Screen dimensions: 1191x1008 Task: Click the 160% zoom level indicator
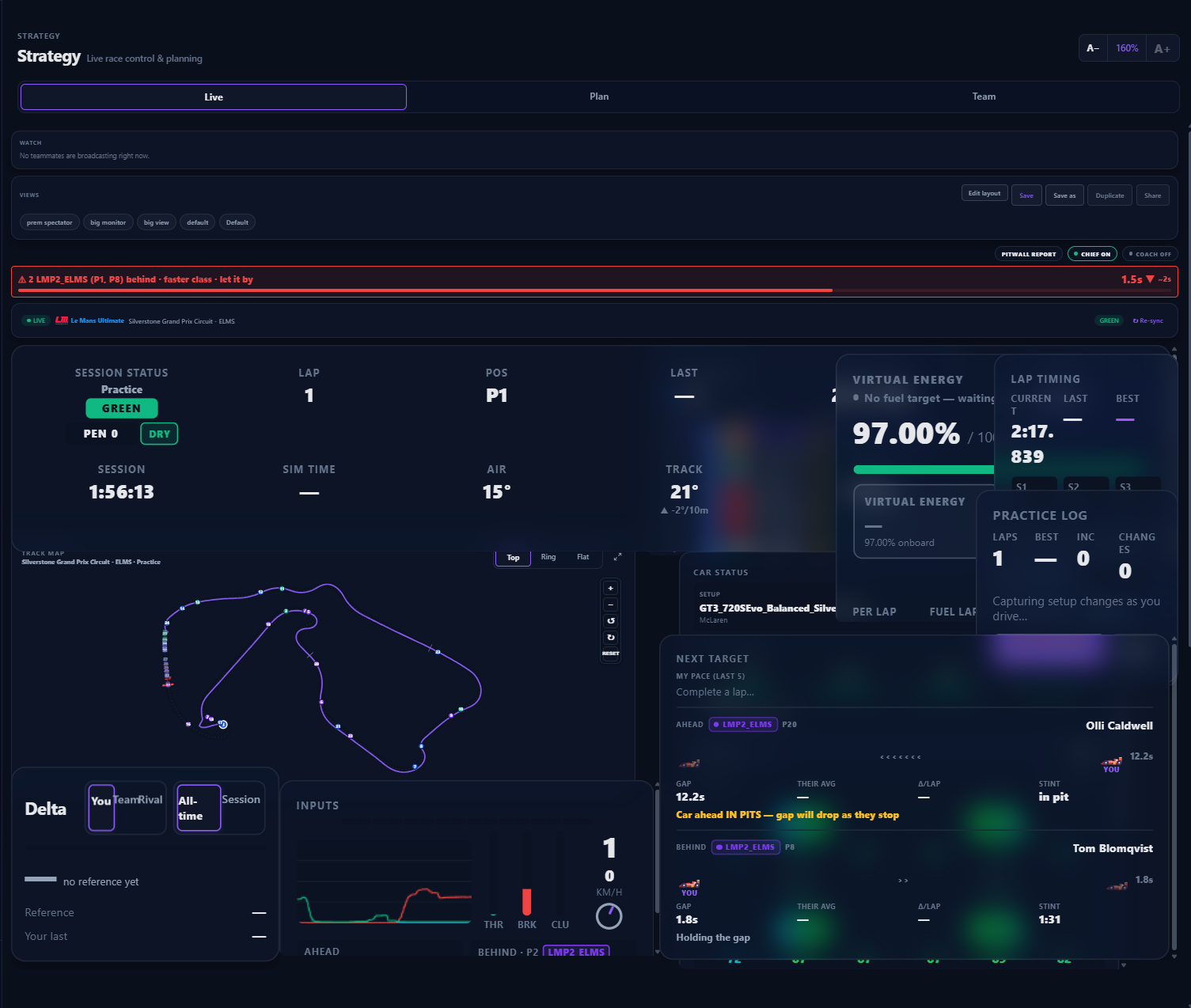(1127, 48)
